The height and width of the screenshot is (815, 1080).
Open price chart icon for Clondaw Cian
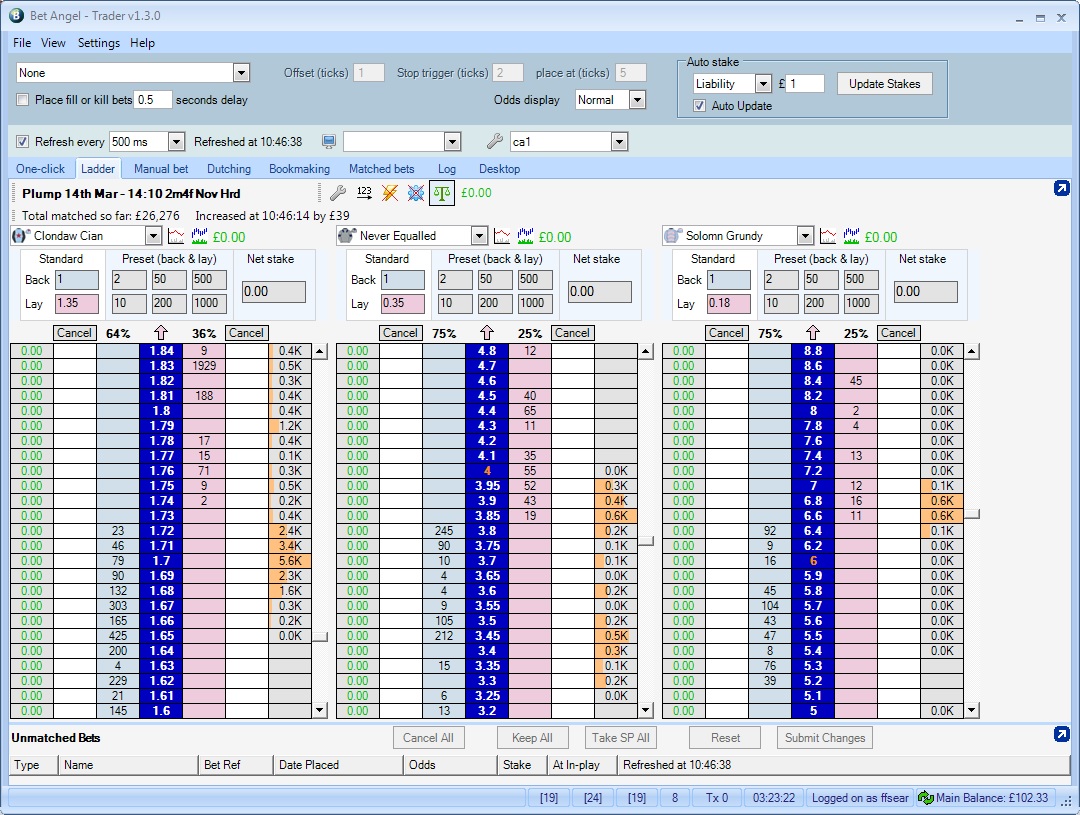(x=176, y=236)
